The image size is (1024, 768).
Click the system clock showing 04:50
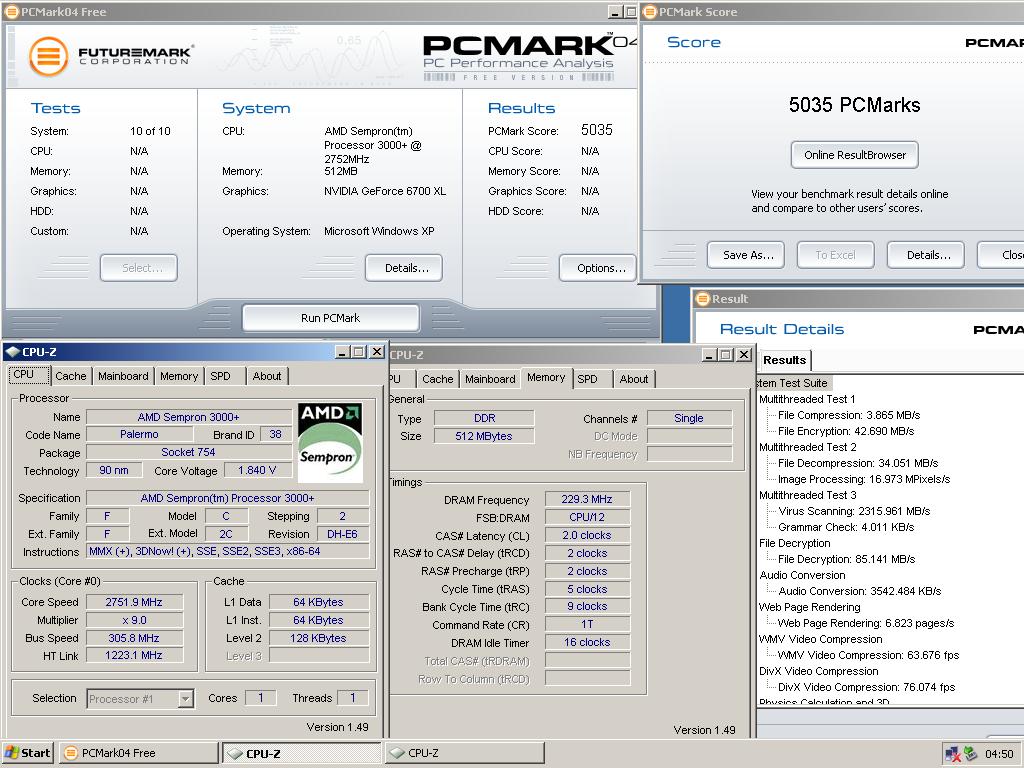click(x=999, y=754)
